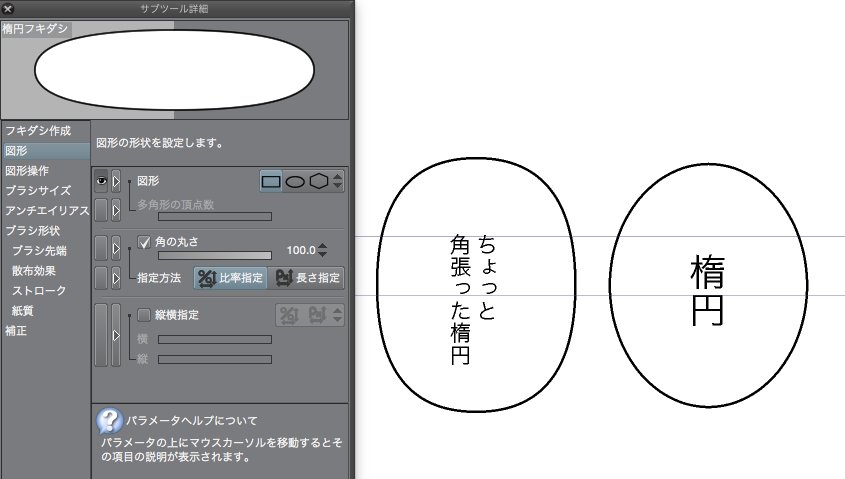The width and height of the screenshot is (845, 479).
Task: Click the 多角形の頂点数 slider bar
Action: (x=214, y=217)
